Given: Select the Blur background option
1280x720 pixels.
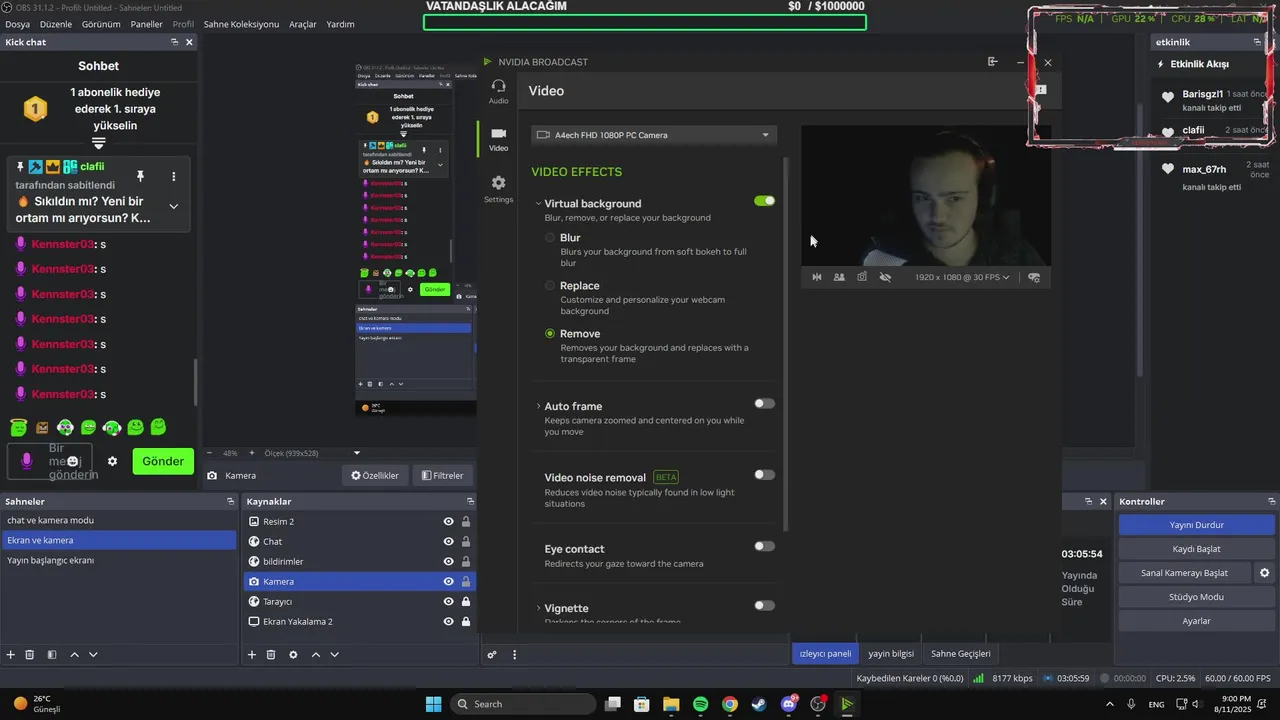Looking at the screenshot, I should click(550, 238).
